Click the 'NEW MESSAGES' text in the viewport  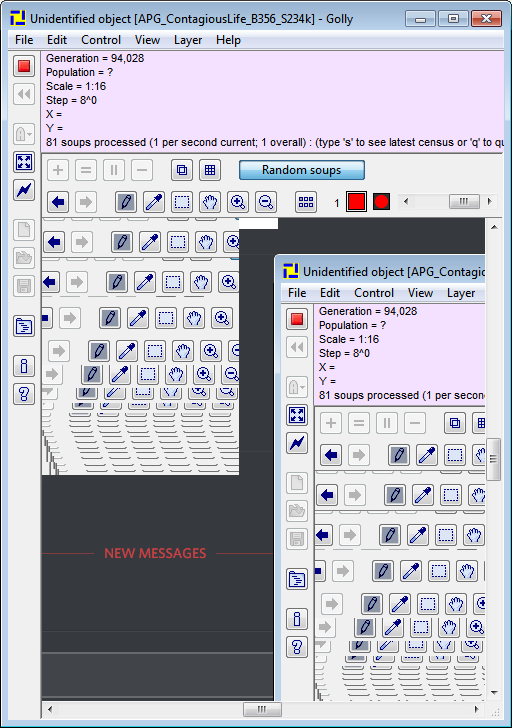155,553
